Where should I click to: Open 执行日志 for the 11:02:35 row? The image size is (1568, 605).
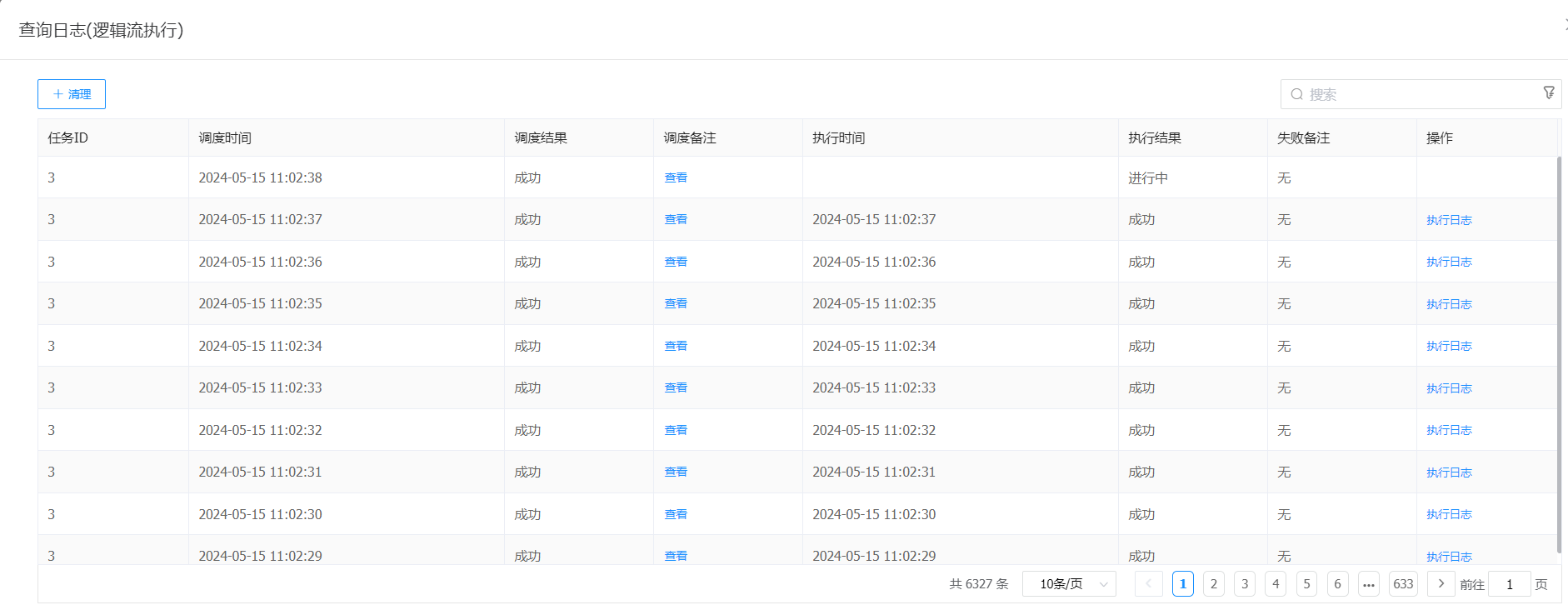pos(1449,304)
